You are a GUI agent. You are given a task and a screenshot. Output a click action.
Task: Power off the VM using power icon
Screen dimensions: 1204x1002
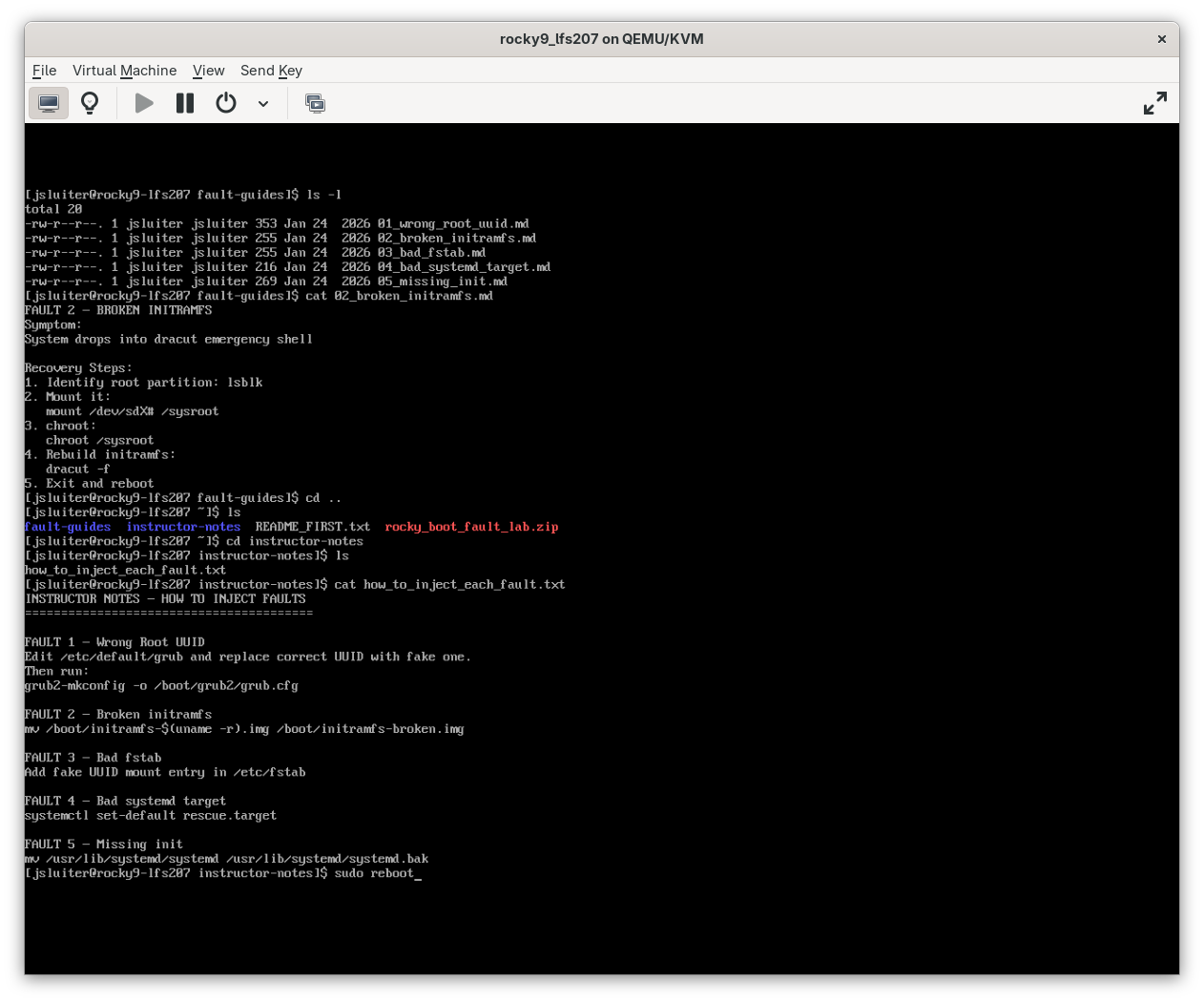point(226,102)
